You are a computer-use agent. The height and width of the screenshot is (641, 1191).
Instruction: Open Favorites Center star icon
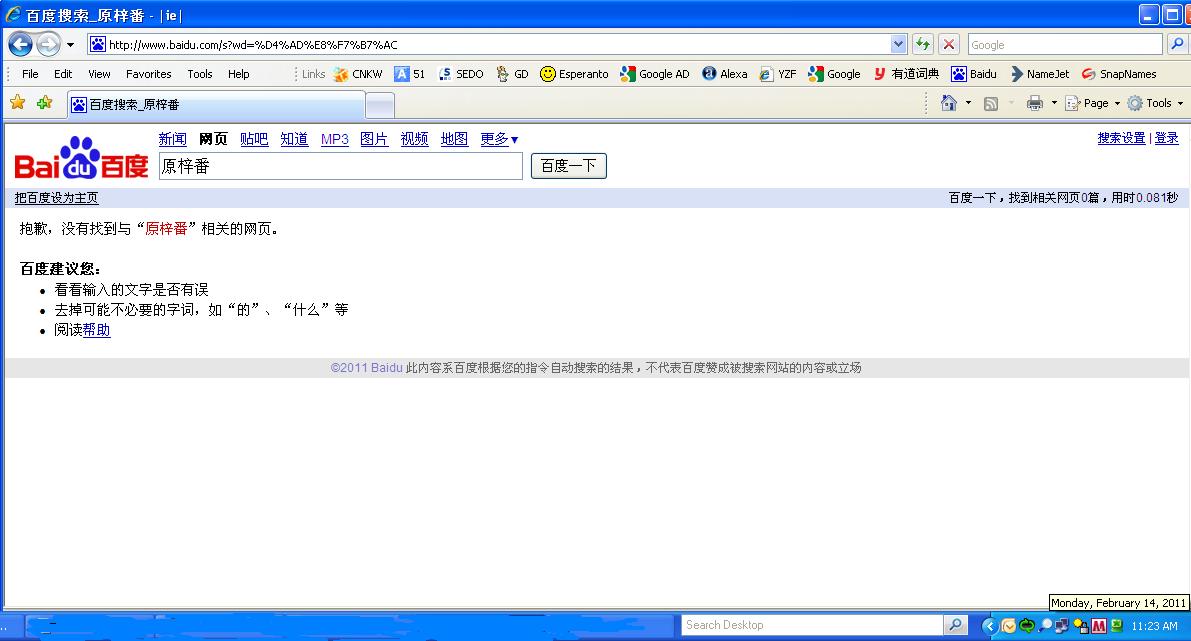coord(17,103)
